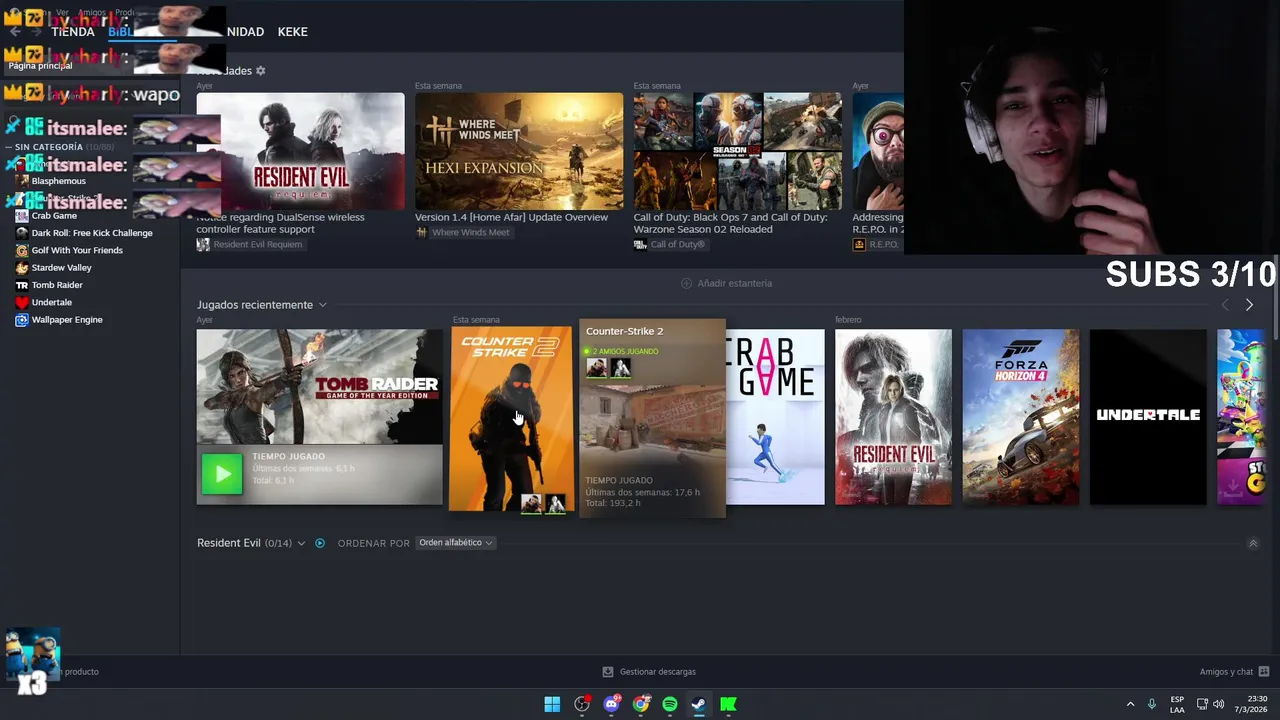Open the Kick app in the taskbar
This screenshot has width=1280, height=720.
tap(729, 704)
